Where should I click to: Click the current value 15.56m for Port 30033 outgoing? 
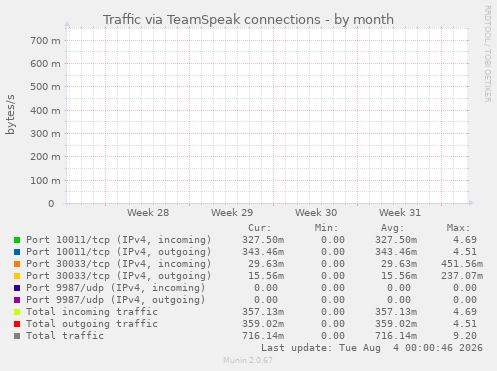tap(266, 276)
